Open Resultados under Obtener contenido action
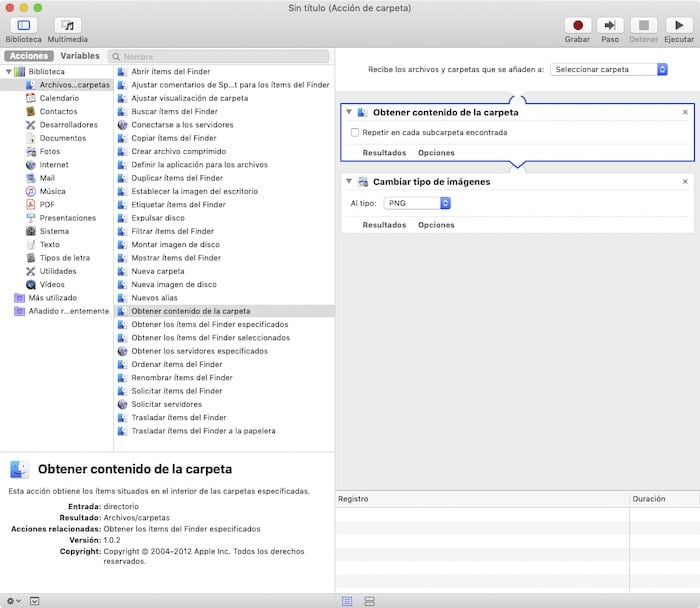700x608 pixels. click(x=384, y=153)
